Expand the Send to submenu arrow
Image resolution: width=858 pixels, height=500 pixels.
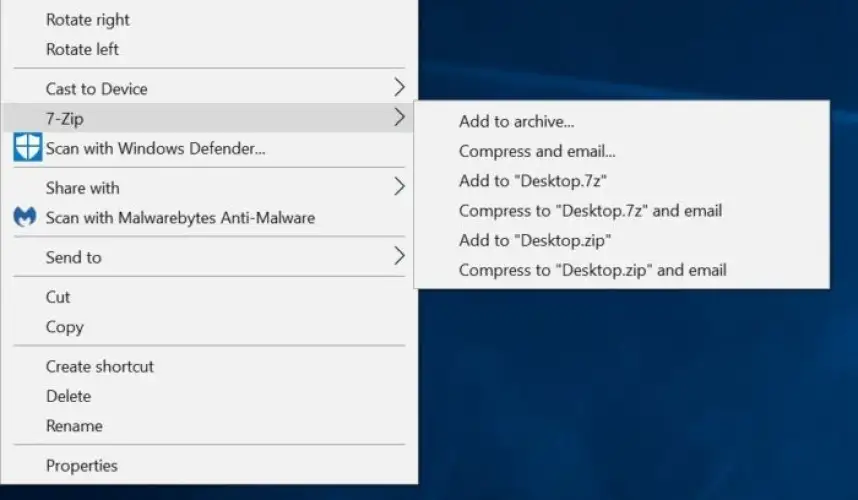(399, 257)
